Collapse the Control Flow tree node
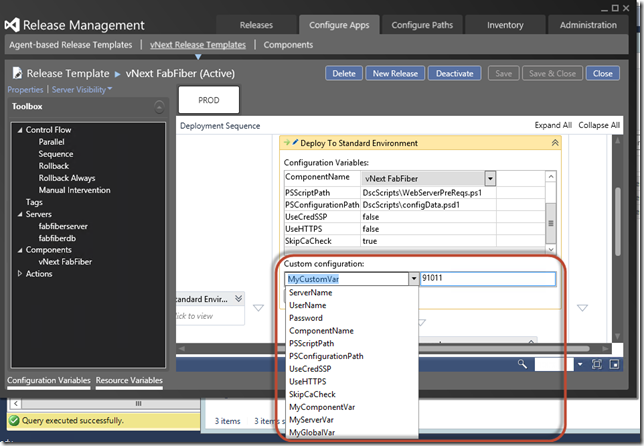The image size is (644, 446). tap(19, 130)
